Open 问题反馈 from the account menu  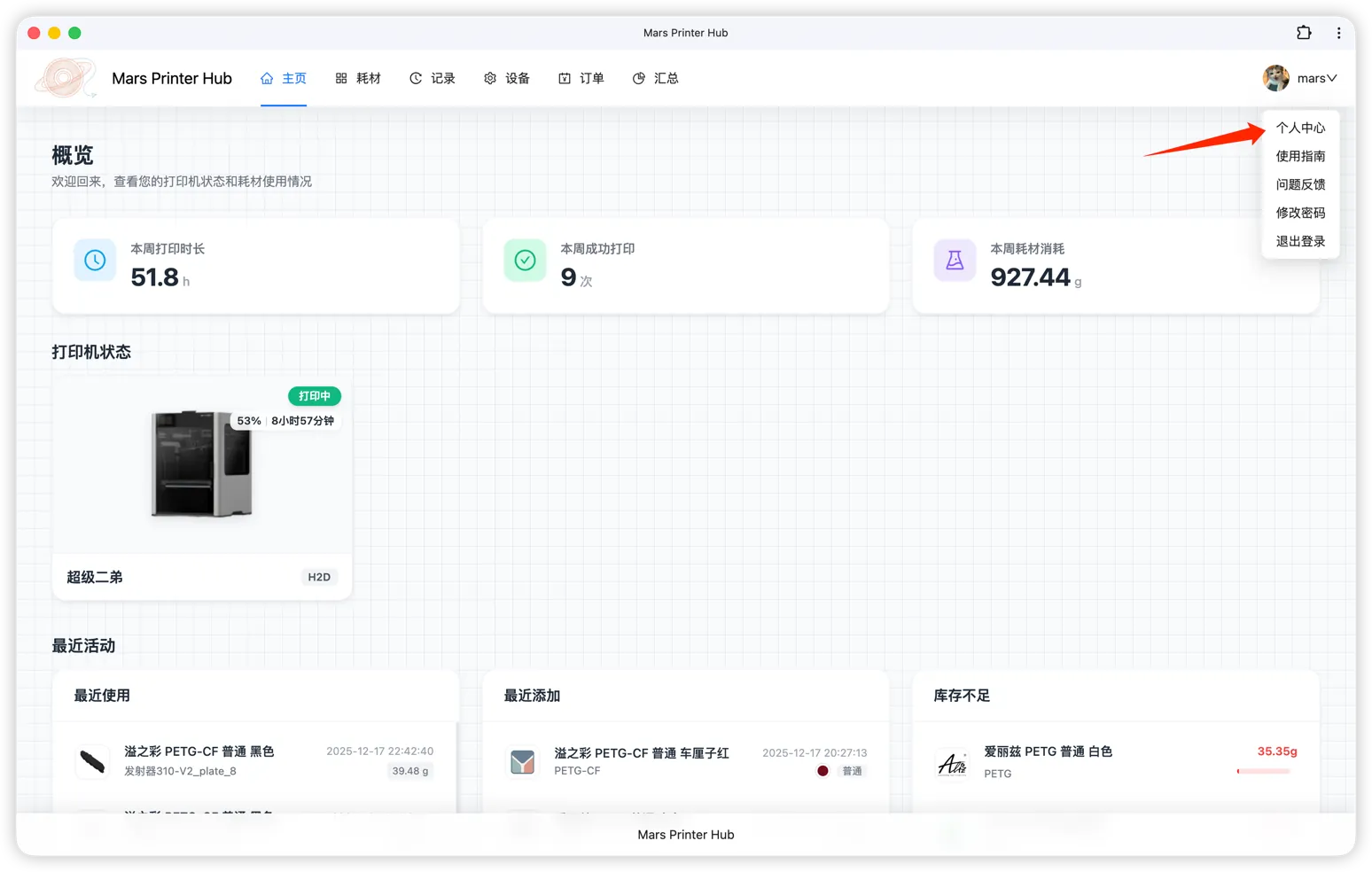(1300, 184)
